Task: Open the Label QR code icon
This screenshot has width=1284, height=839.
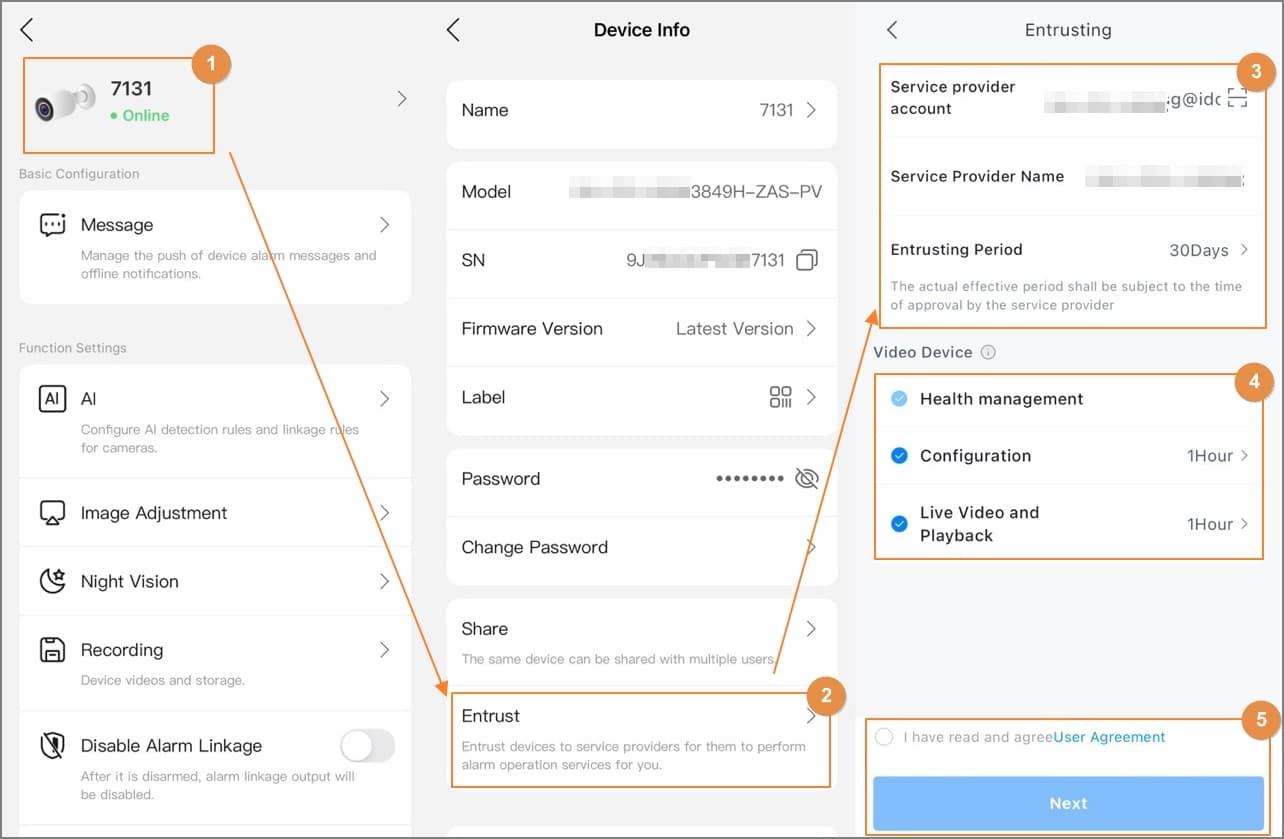Action: (x=780, y=397)
